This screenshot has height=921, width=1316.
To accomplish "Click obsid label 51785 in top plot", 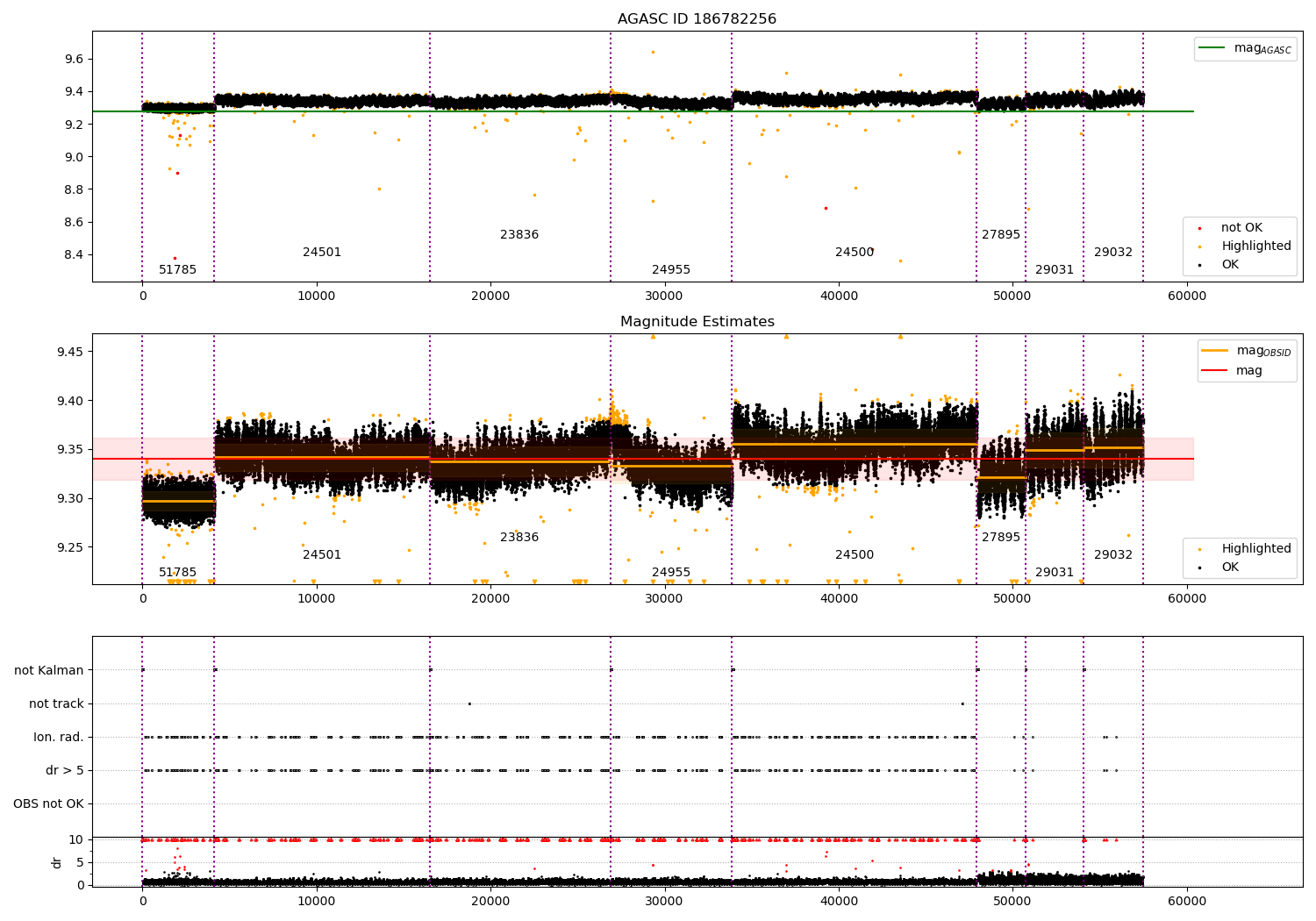I will point(178,270).
